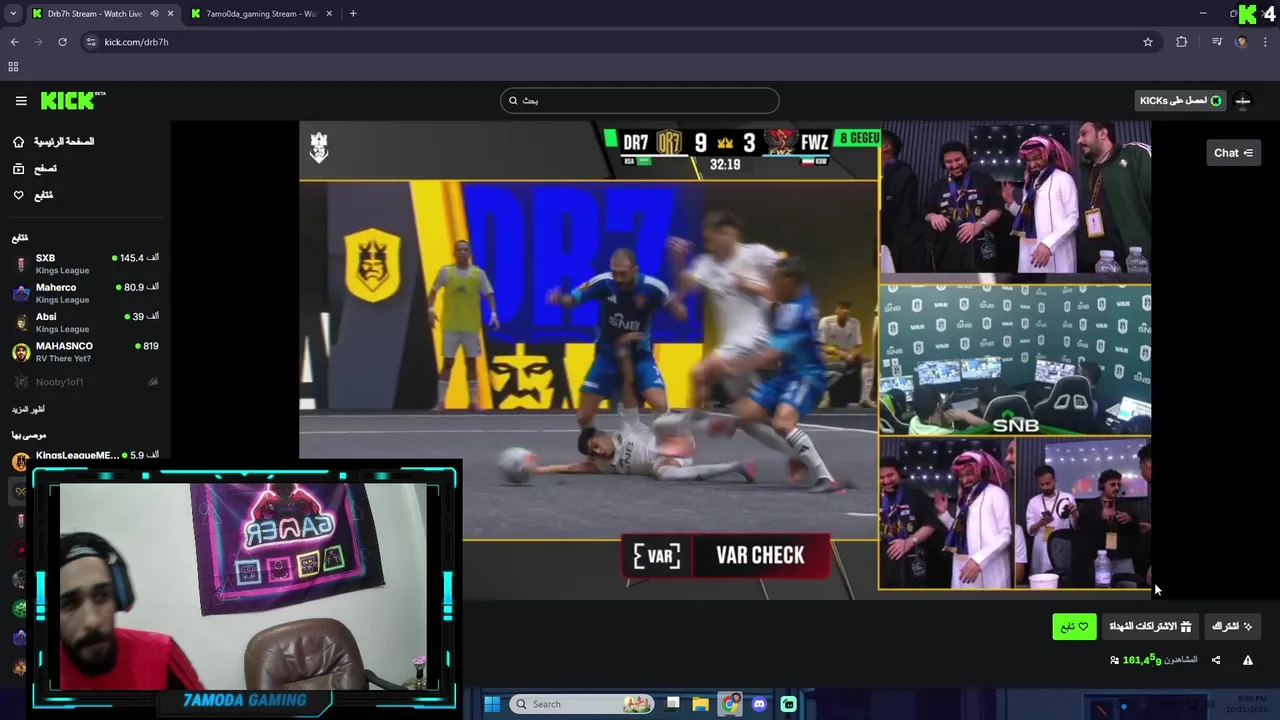Click SXB channel avatar
The height and width of the screenshot is (720, 1280).
click(x=21, y=264)
